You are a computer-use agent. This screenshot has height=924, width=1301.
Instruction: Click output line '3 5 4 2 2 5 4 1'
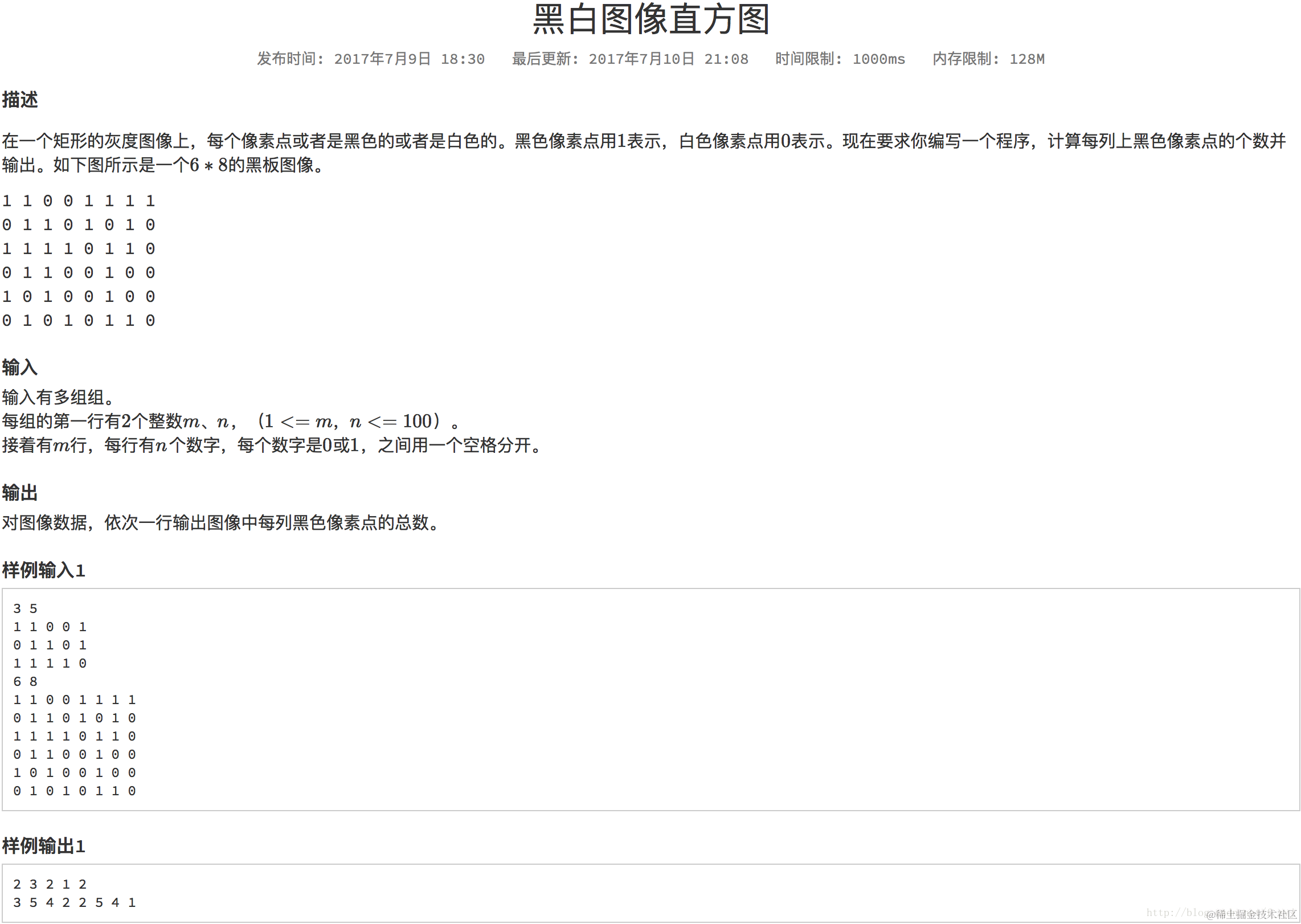[x=75, y=903]
